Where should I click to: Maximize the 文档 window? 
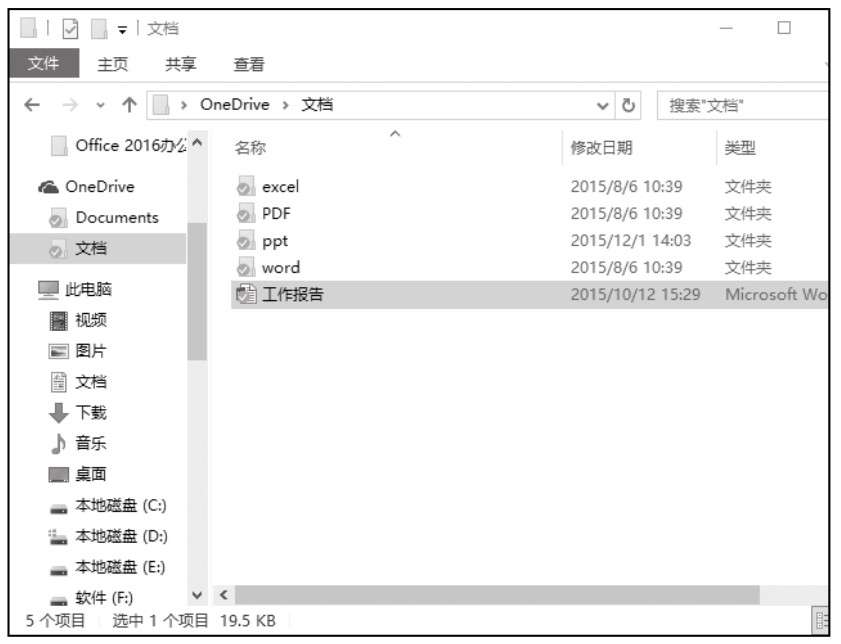(784, 28)
